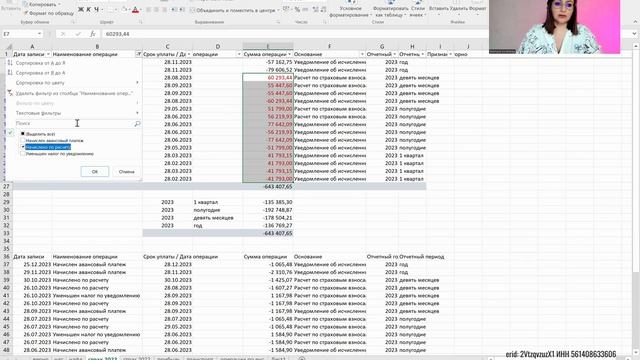Toggle Уменьшен налог по уведомлению checkbox

(23, 154)
